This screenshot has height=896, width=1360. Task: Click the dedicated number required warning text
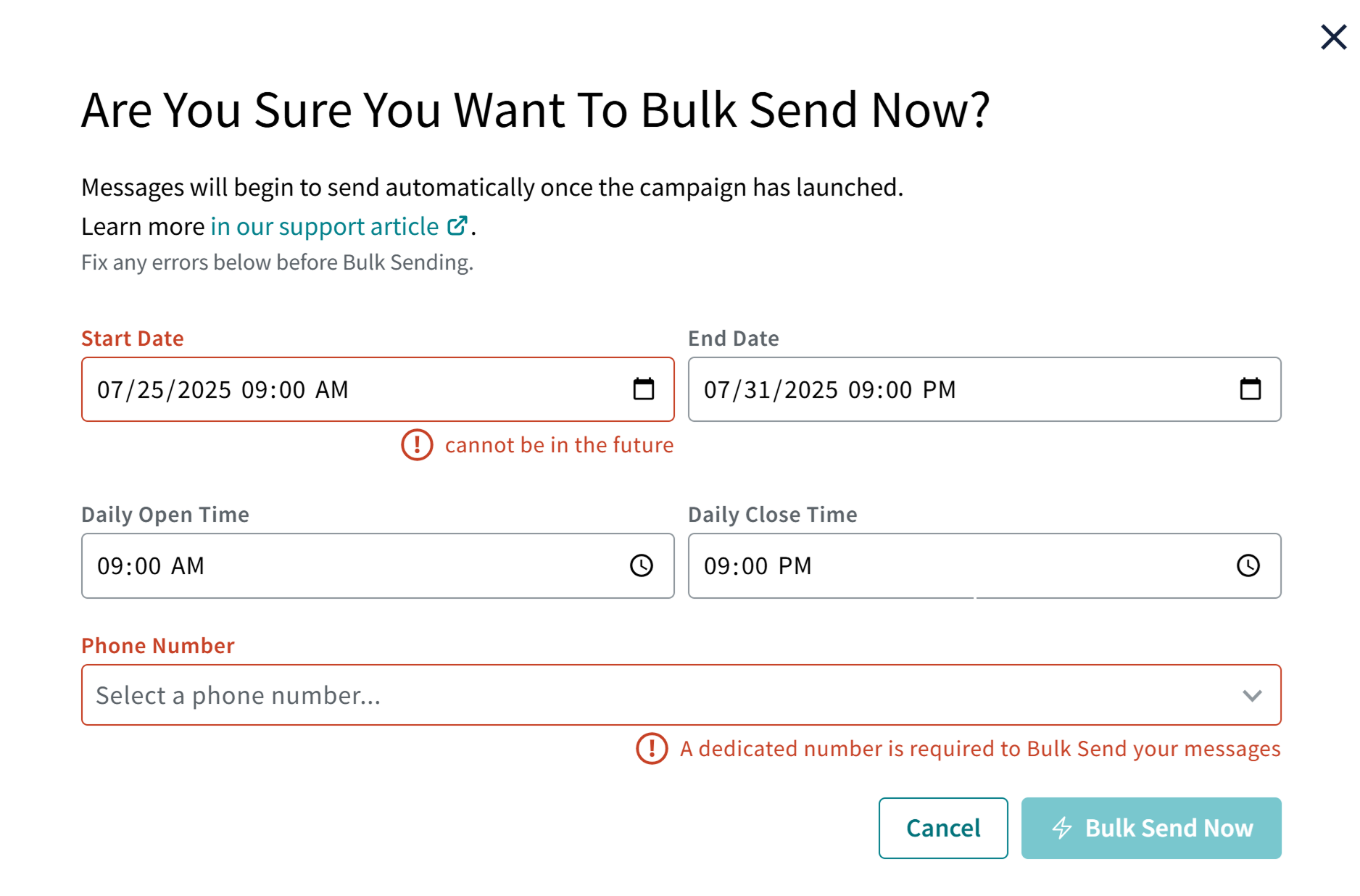tap(979, 749)
